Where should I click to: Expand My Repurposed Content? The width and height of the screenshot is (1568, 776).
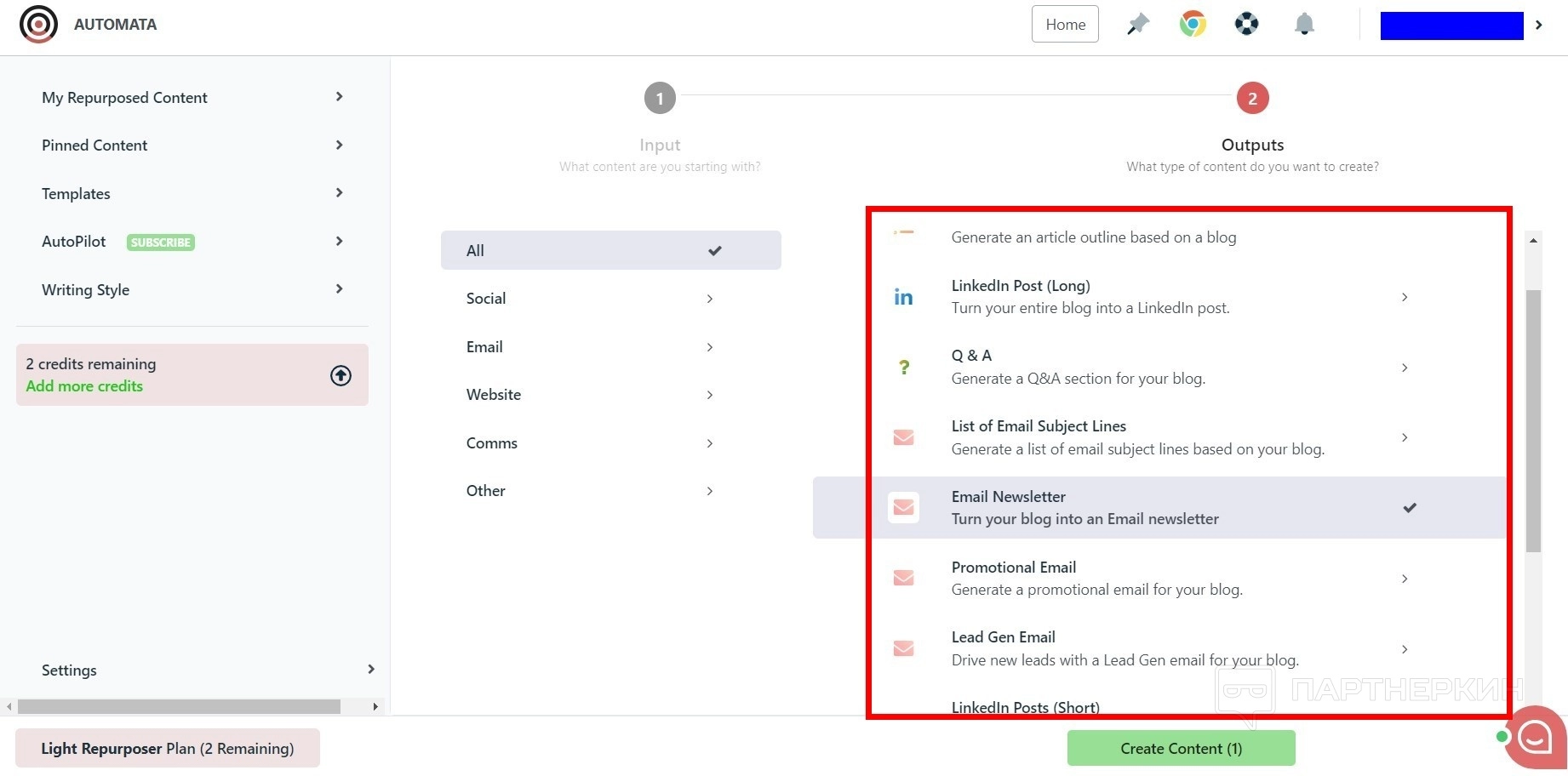tap(339, 97)
